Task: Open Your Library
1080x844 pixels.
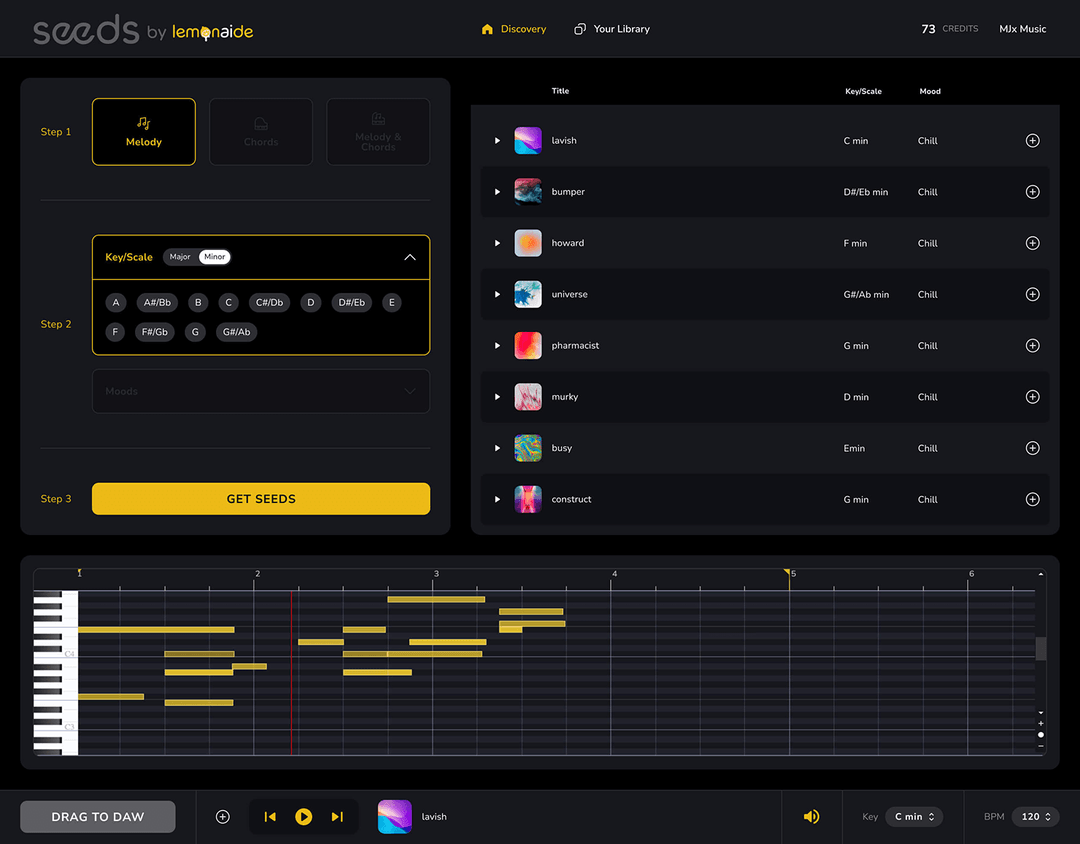Action: tap(611, 29)
